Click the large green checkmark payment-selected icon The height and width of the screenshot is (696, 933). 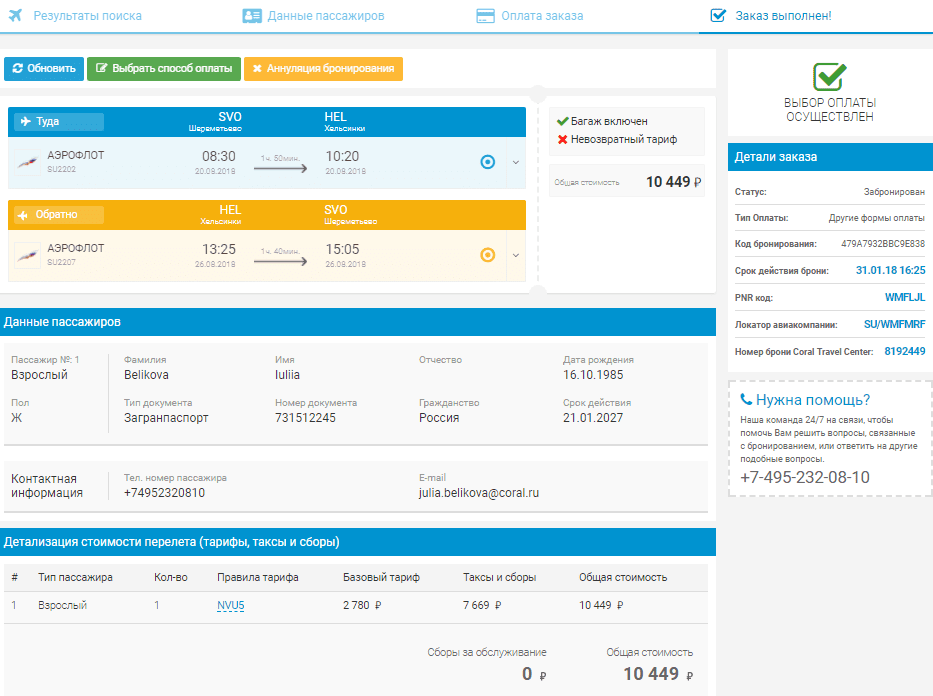pyautogui.click(x=829, y=77)
